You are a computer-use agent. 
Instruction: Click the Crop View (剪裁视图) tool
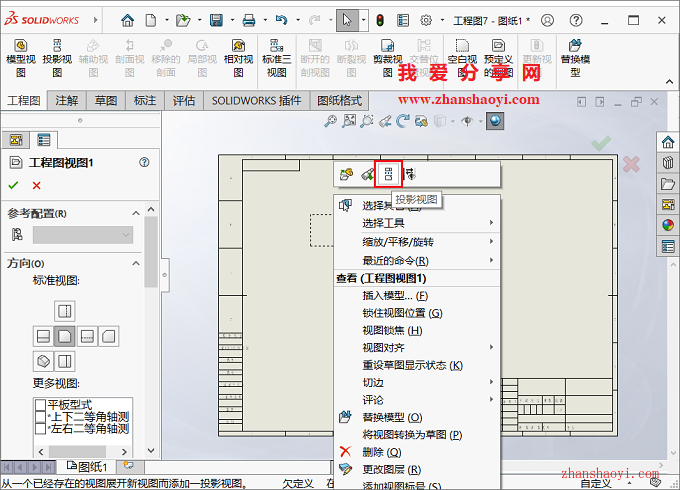(388, 58)
